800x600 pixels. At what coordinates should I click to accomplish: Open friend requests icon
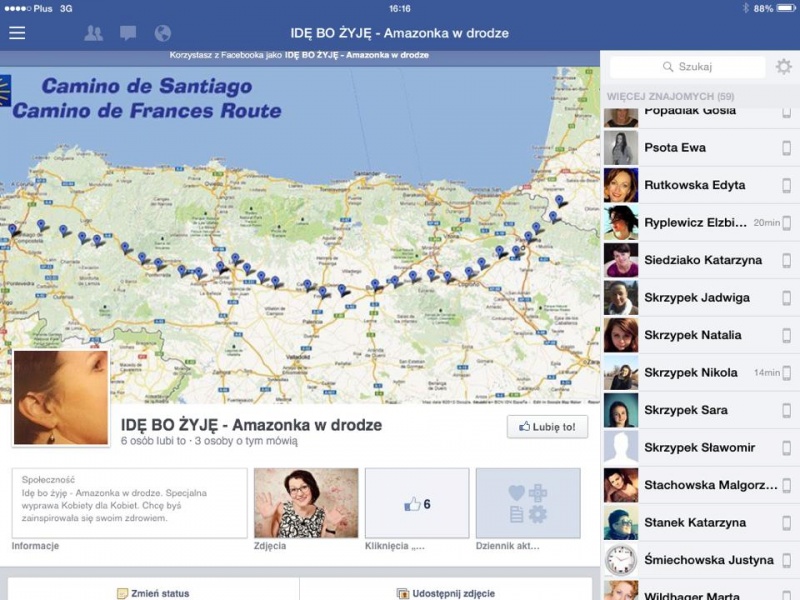coord(93,33)
